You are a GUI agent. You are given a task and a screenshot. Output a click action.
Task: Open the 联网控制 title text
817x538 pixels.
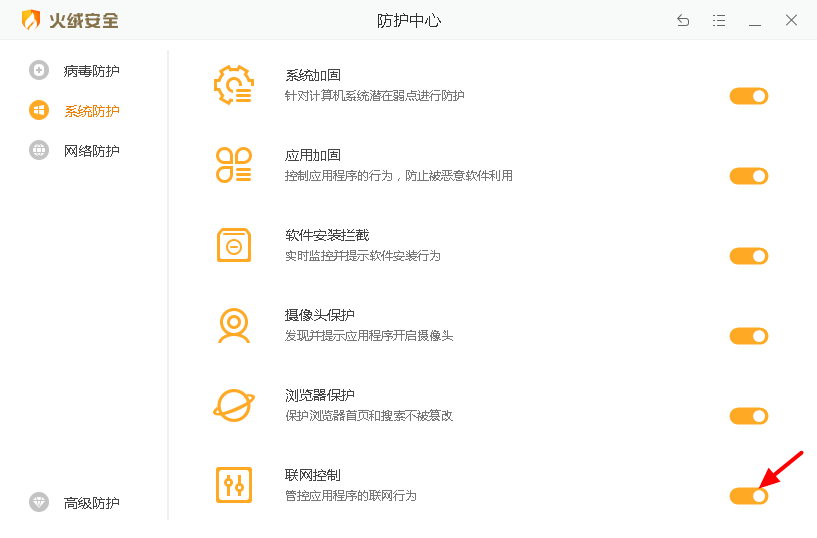(x=313, y=475)
